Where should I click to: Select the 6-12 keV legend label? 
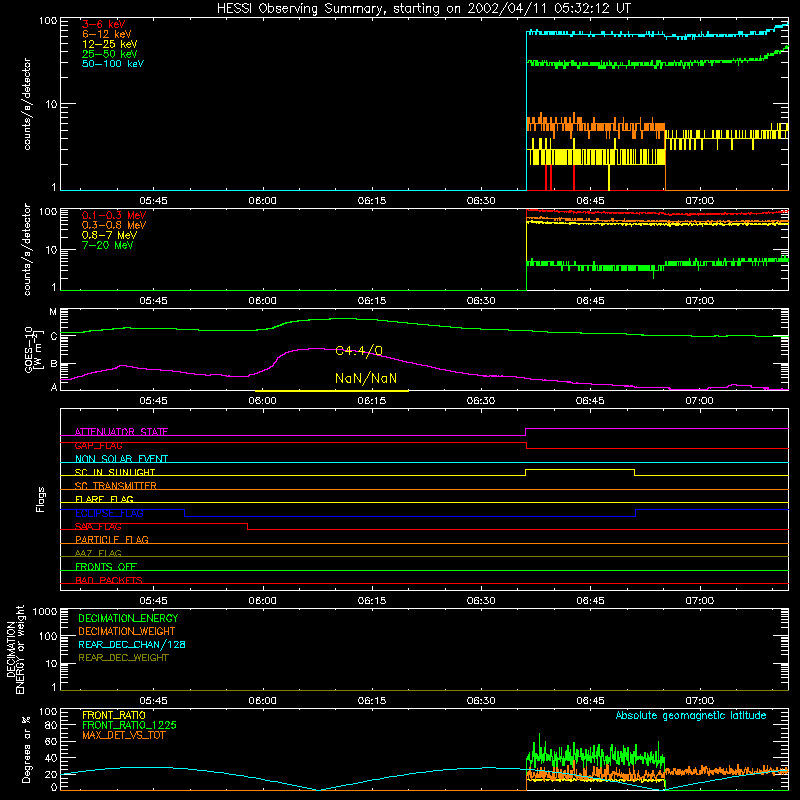click(107, 34)
